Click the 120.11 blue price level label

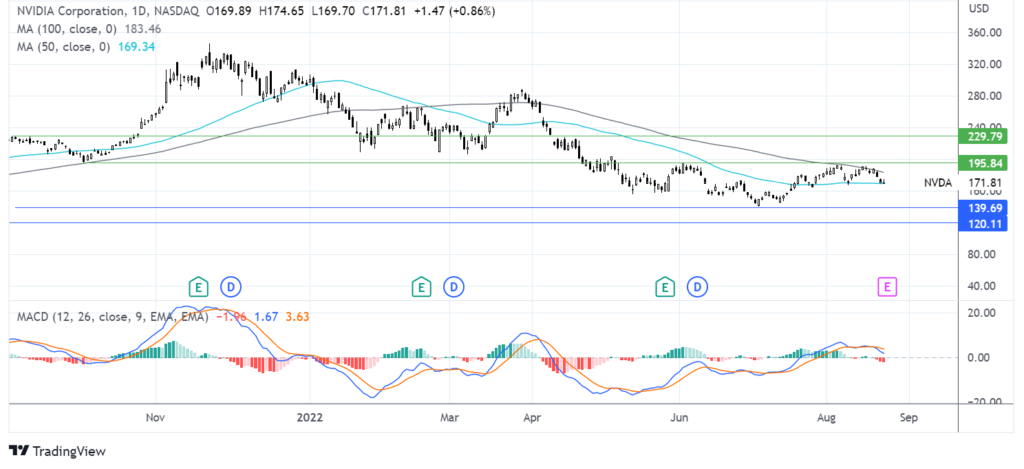pos(985,223)
